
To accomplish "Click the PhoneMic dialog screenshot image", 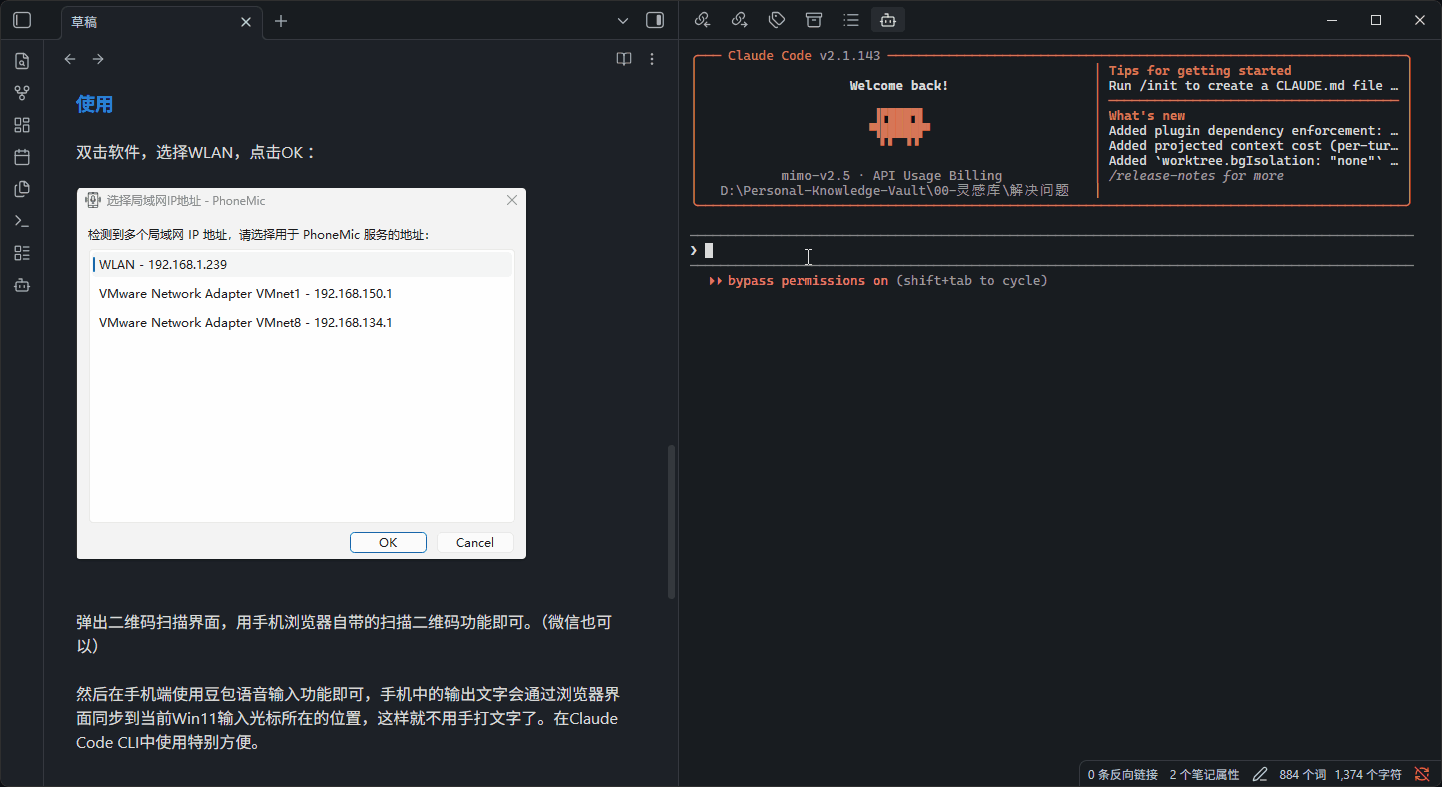I will tap(301, 373).
